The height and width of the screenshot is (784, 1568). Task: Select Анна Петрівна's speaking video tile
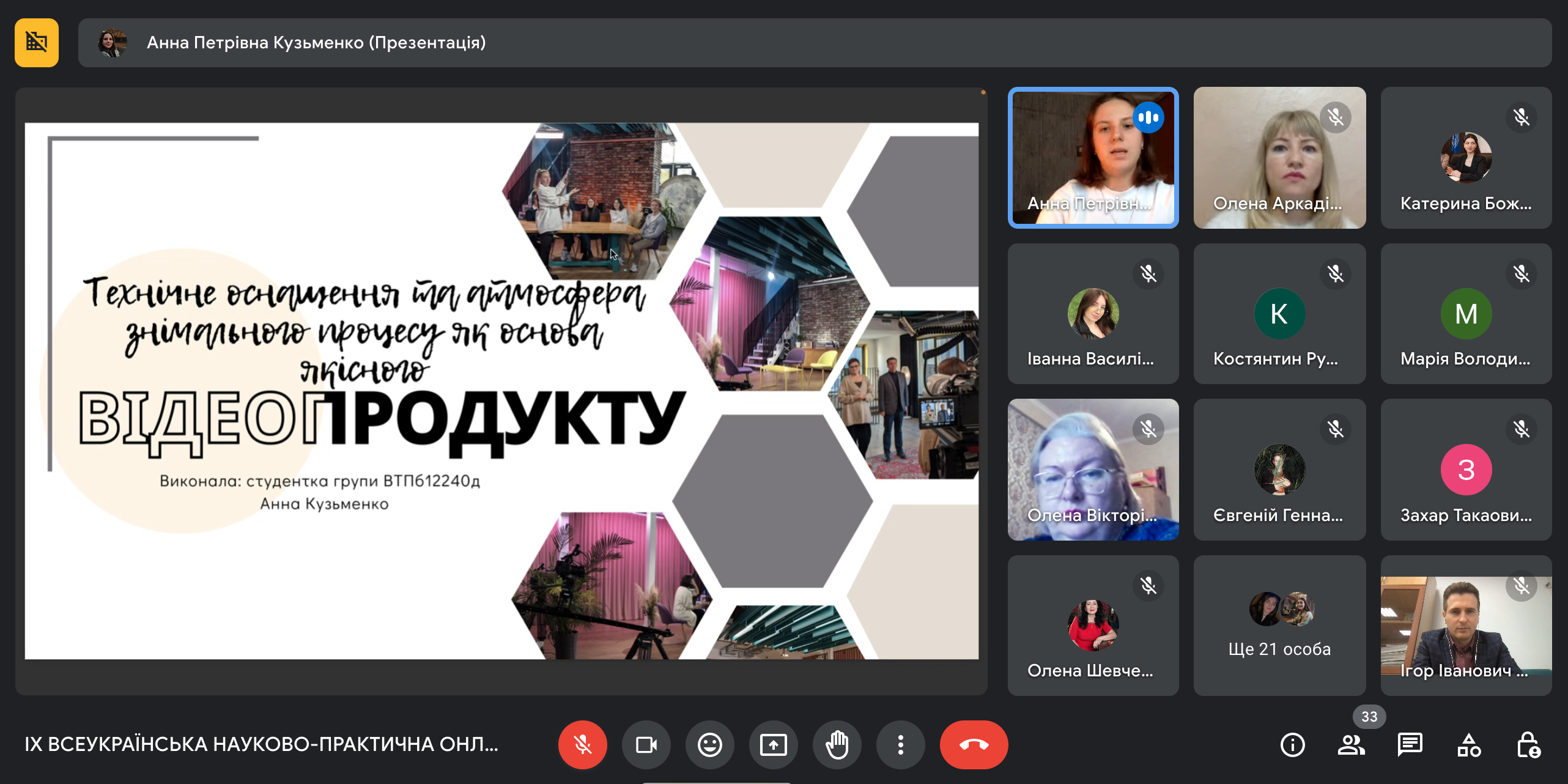click(x=1093, y=158)
